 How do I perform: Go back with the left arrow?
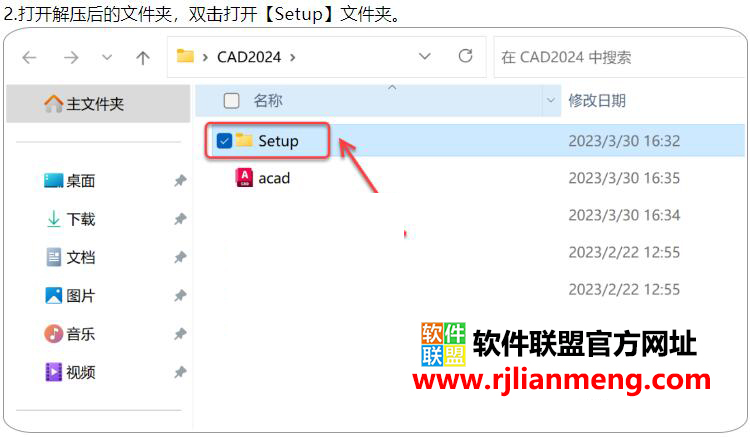(x=30, y=58)
